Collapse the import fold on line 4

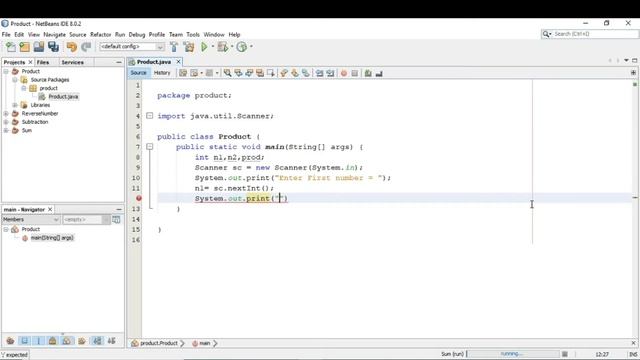point(150,116)
